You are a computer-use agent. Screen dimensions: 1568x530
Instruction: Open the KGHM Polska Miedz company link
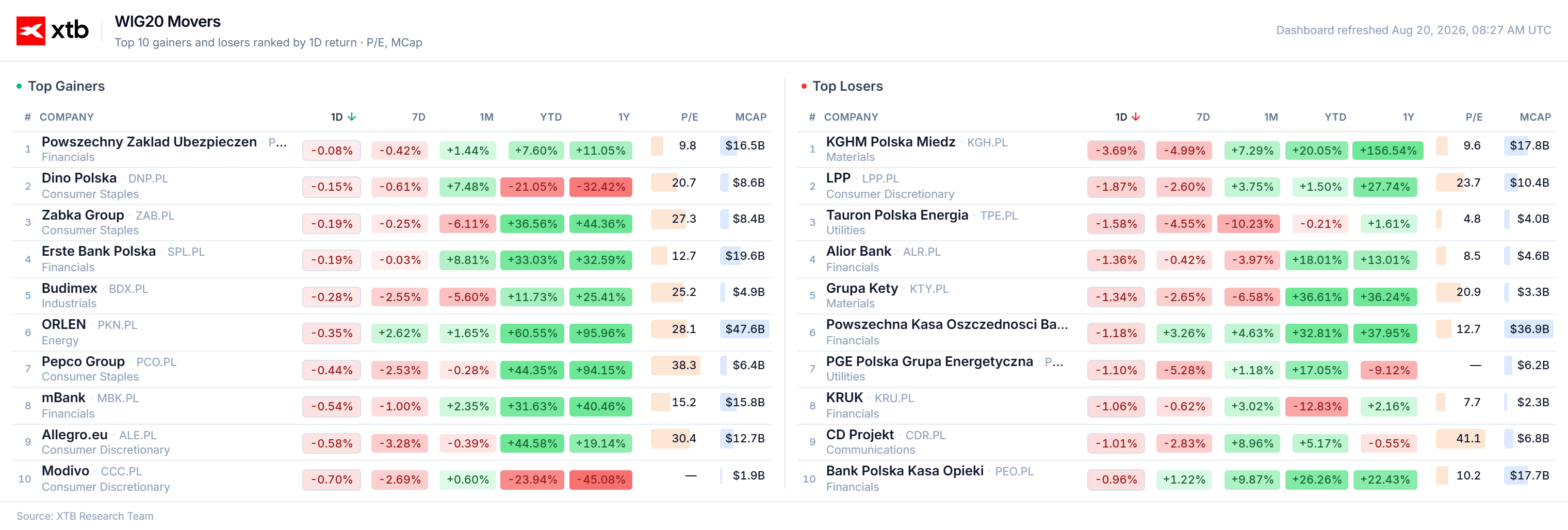tap(891, 142)
